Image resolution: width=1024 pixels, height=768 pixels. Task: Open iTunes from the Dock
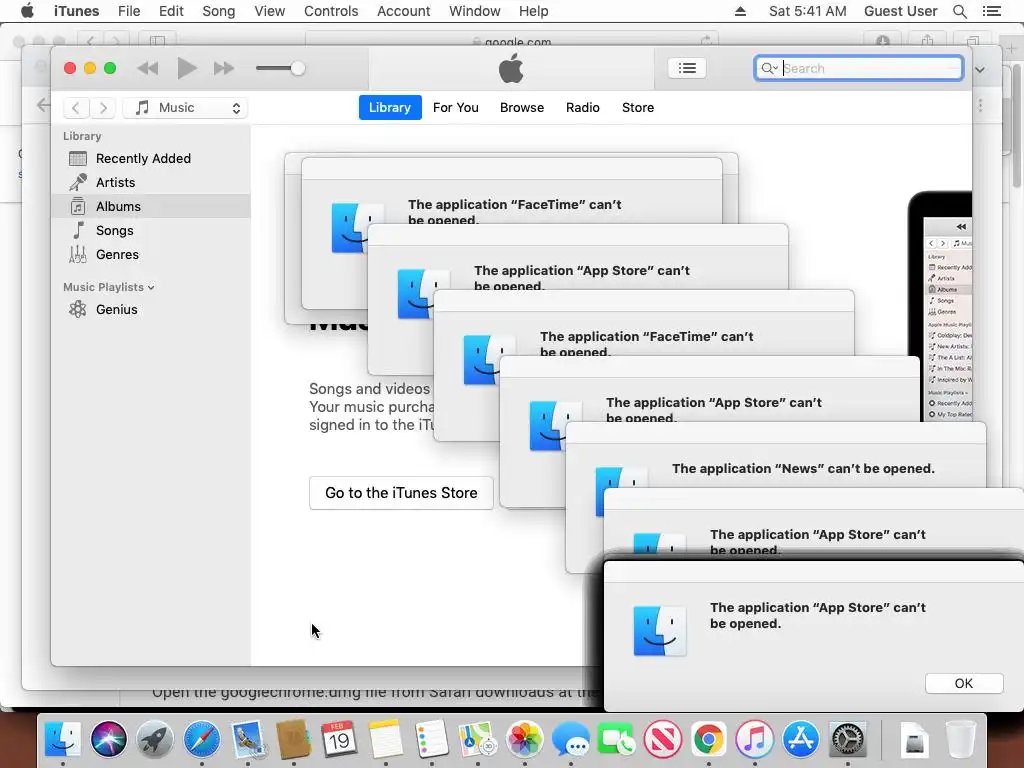754,739
